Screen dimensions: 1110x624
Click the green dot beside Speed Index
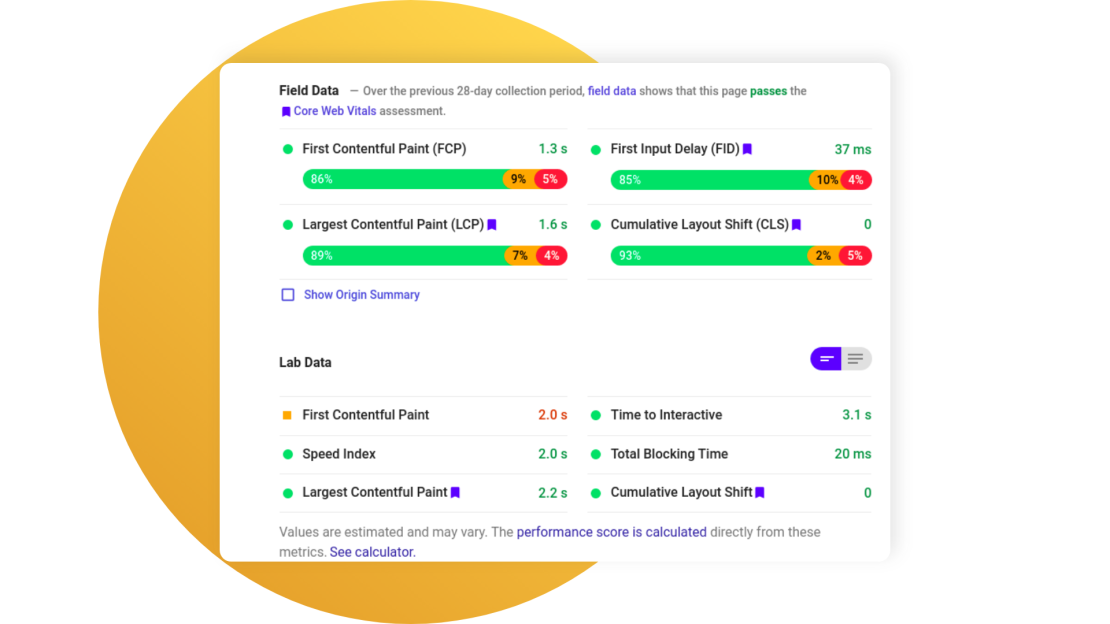tap(285, 454)
